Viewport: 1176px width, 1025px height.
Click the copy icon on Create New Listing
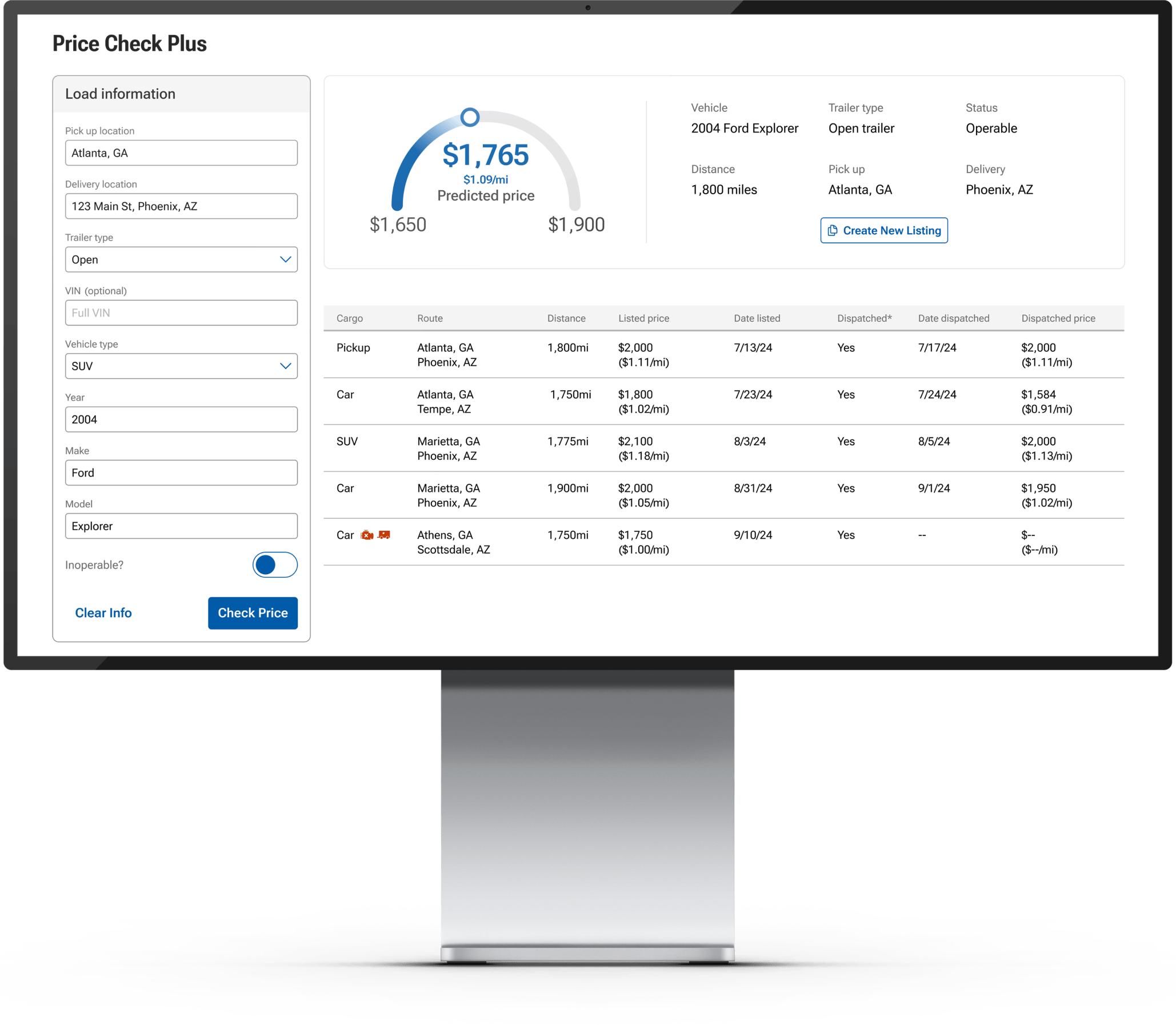tap(832, 230)
